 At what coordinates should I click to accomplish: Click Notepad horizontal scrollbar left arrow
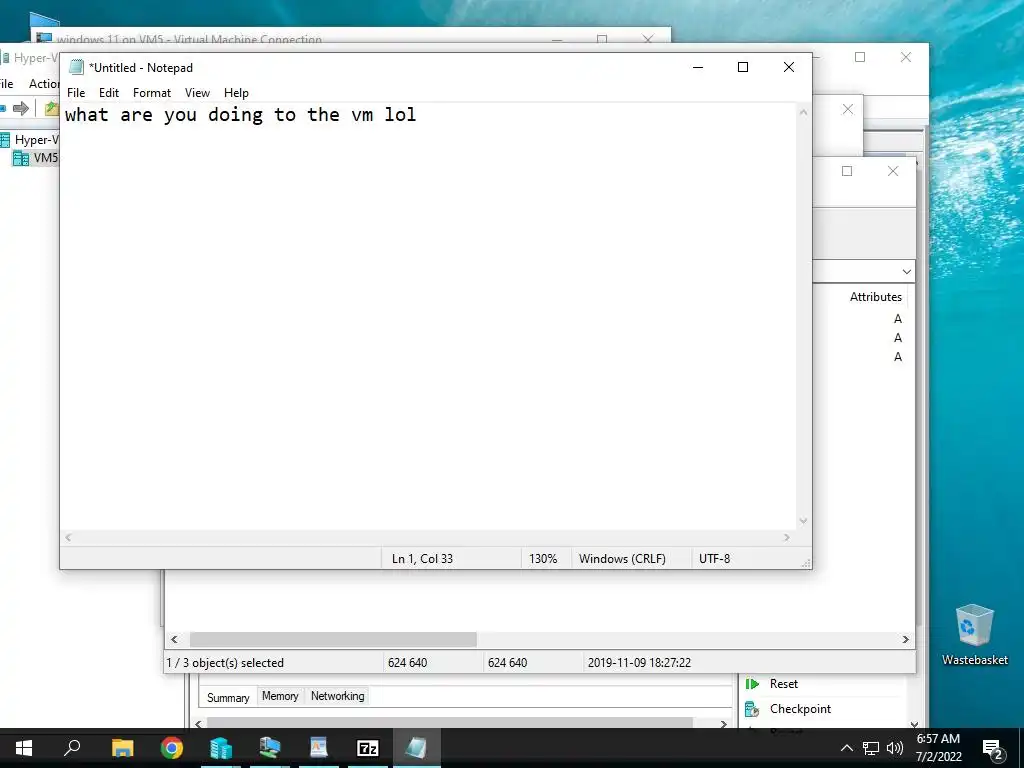69,537
